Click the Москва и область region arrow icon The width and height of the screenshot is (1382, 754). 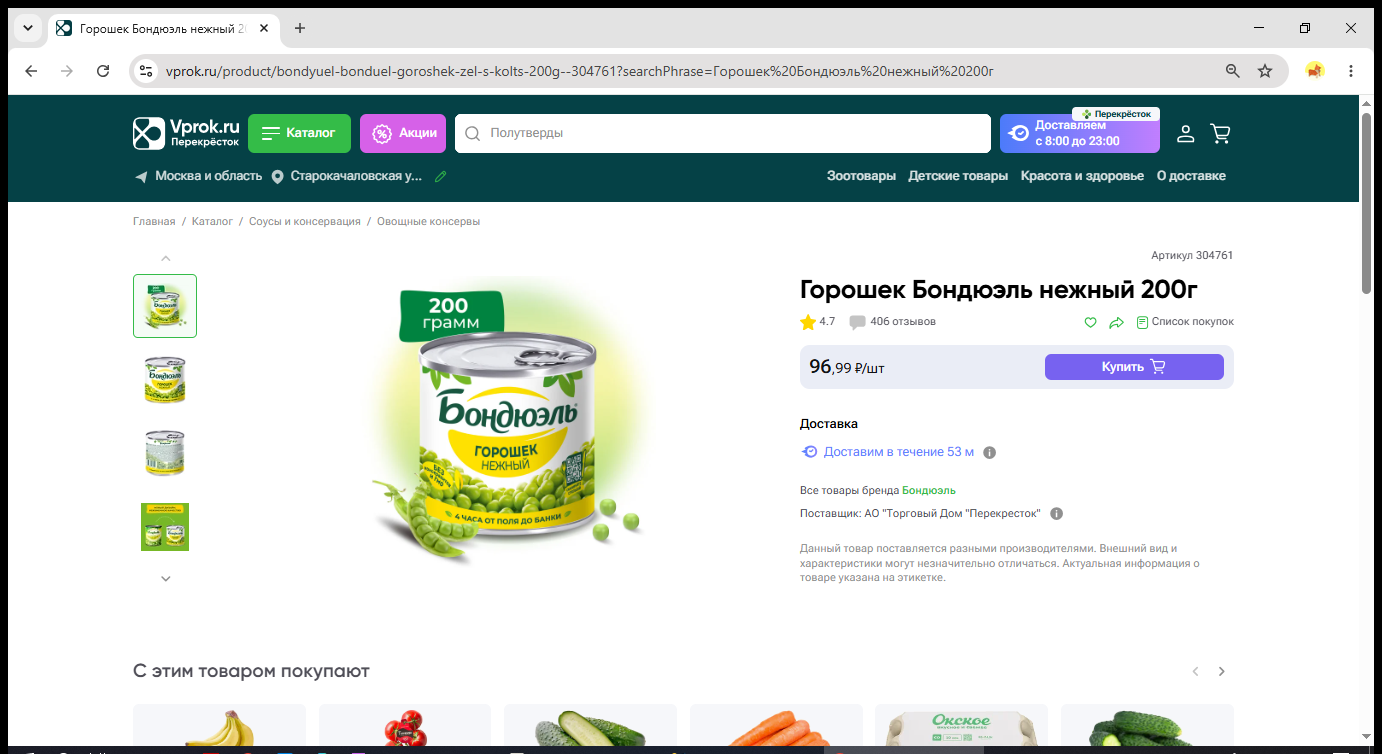[141, 176]
